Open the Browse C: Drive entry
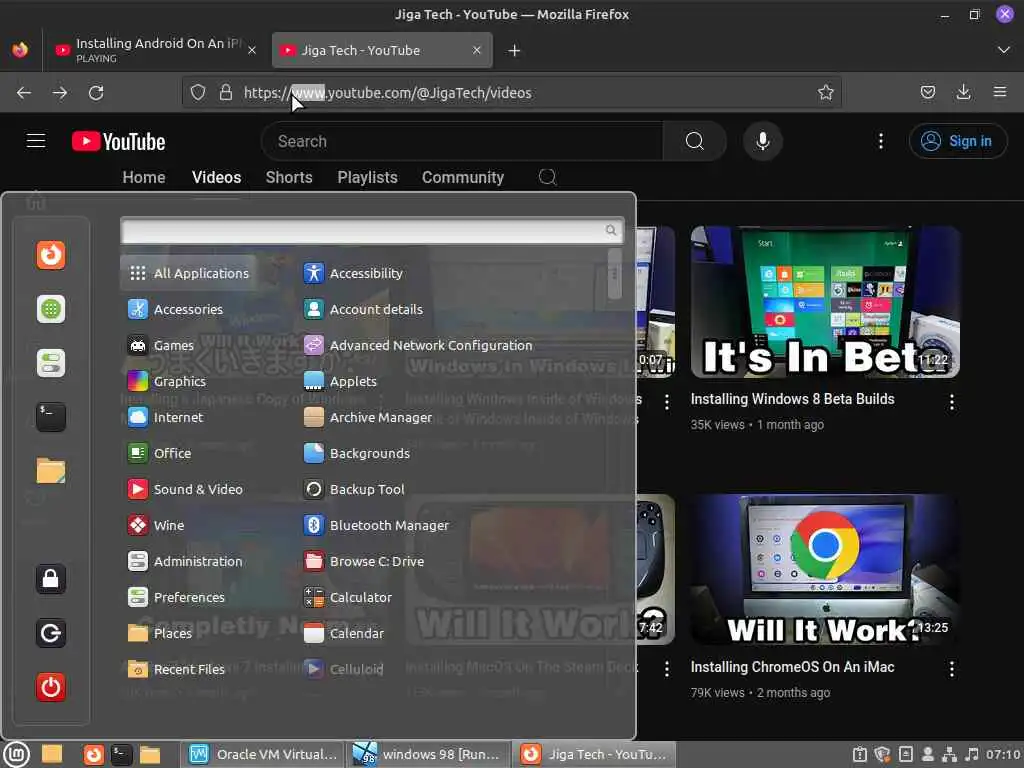The image size is (1024, 768). [x=364, y=560]
